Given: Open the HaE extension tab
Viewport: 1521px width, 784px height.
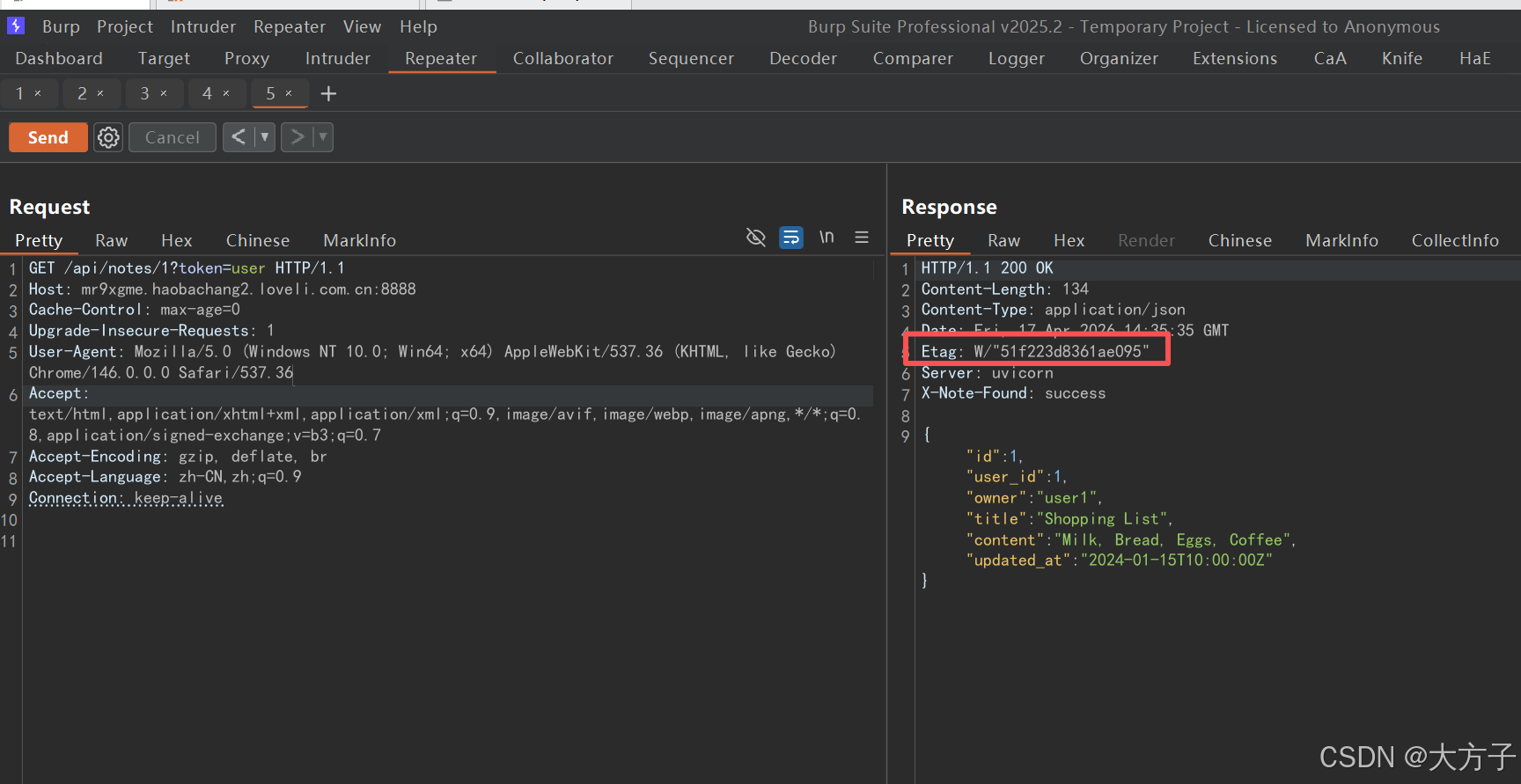Looking at the screenshot, I should pos(1475,58).
